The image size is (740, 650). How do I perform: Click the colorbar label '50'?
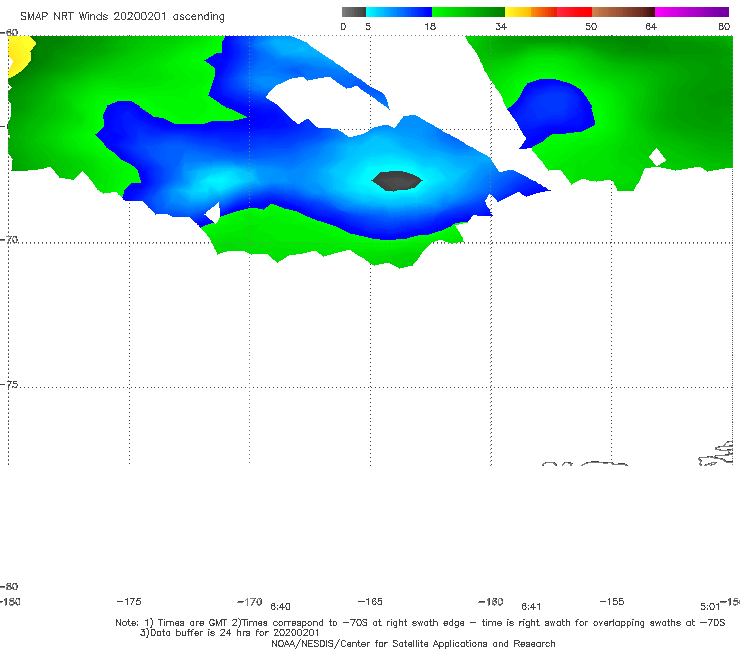tap(591, 26)
